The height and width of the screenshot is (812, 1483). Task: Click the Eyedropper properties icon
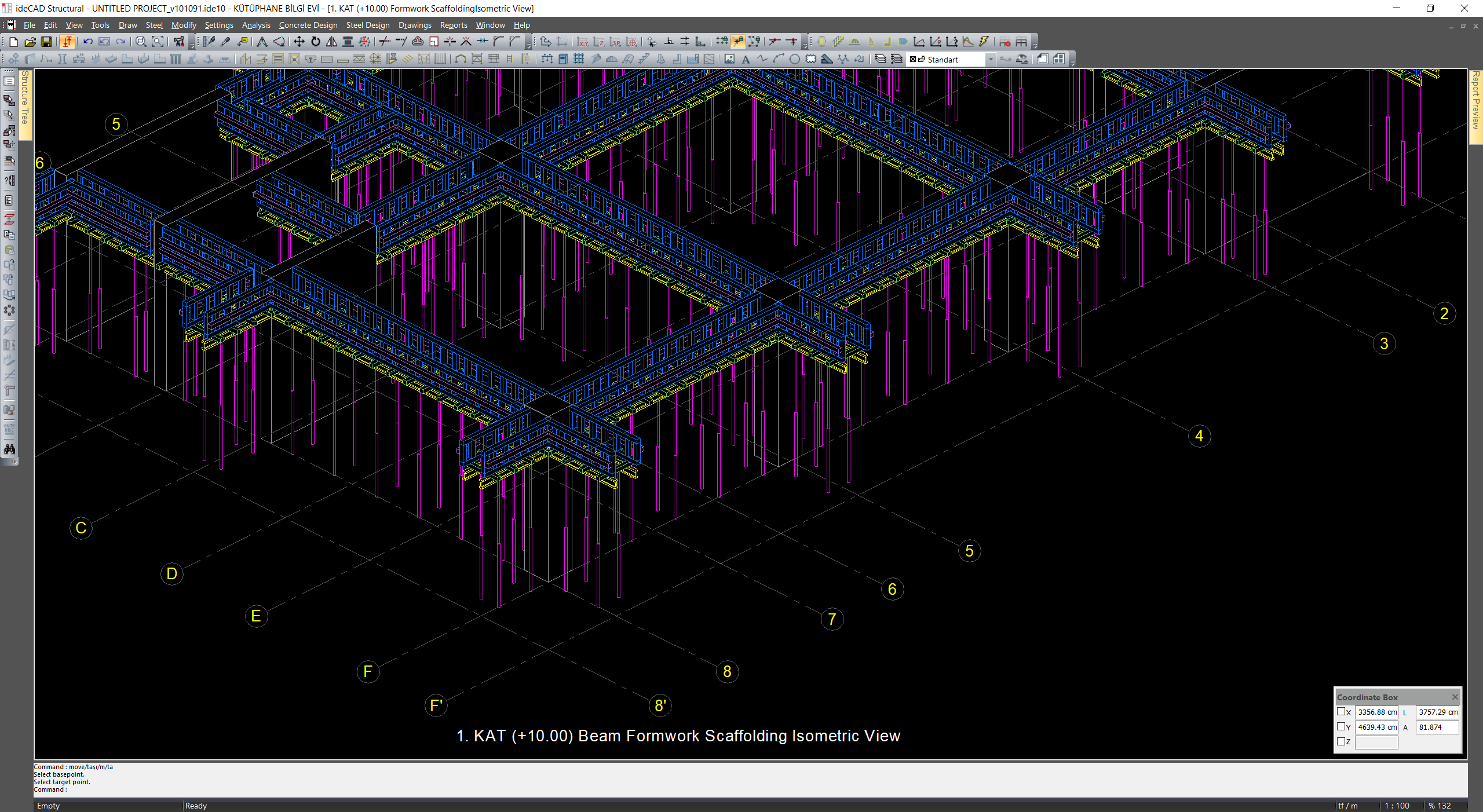tap(226, 42)
